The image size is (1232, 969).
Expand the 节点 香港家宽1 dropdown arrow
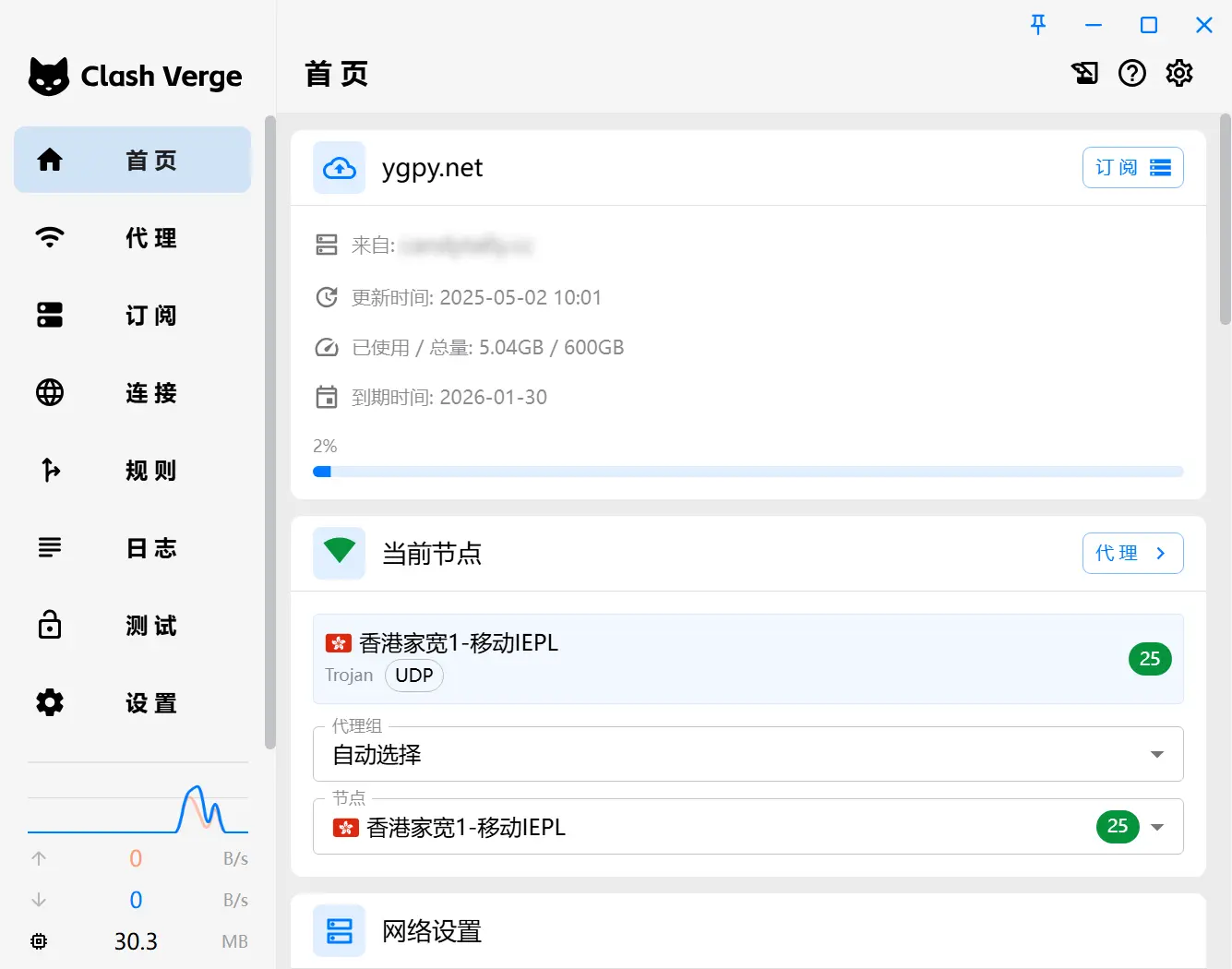pos(1157,827)
